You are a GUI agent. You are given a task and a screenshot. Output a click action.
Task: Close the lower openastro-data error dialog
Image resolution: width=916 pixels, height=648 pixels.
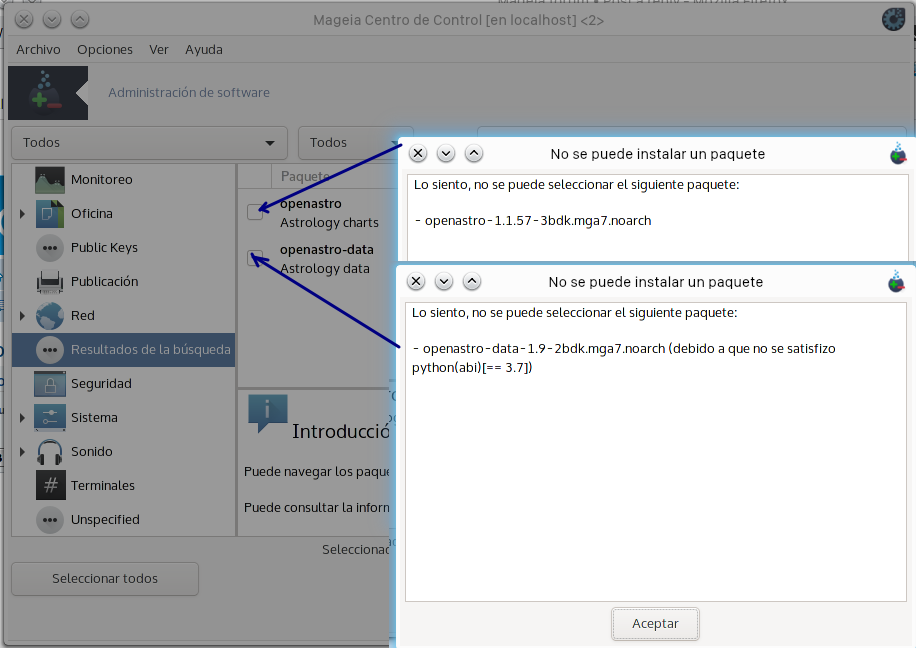click(x=416, y=282)
